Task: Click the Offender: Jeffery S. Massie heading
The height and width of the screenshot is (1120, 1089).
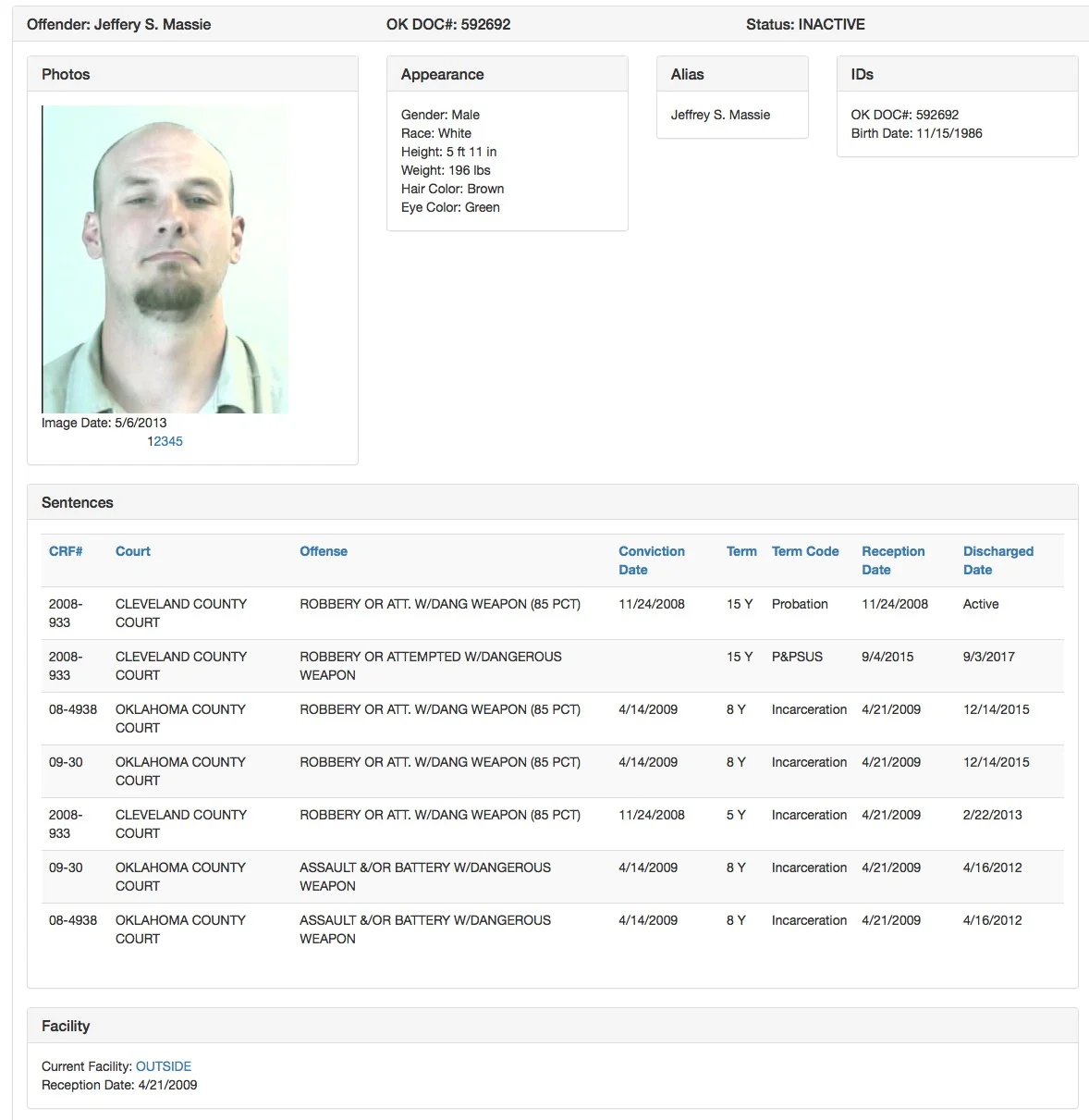Action: (119, 24)
